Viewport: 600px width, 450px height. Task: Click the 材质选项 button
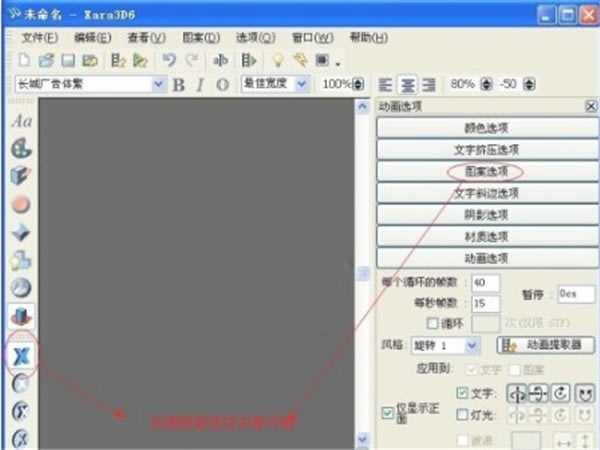(x=488, y=237)
